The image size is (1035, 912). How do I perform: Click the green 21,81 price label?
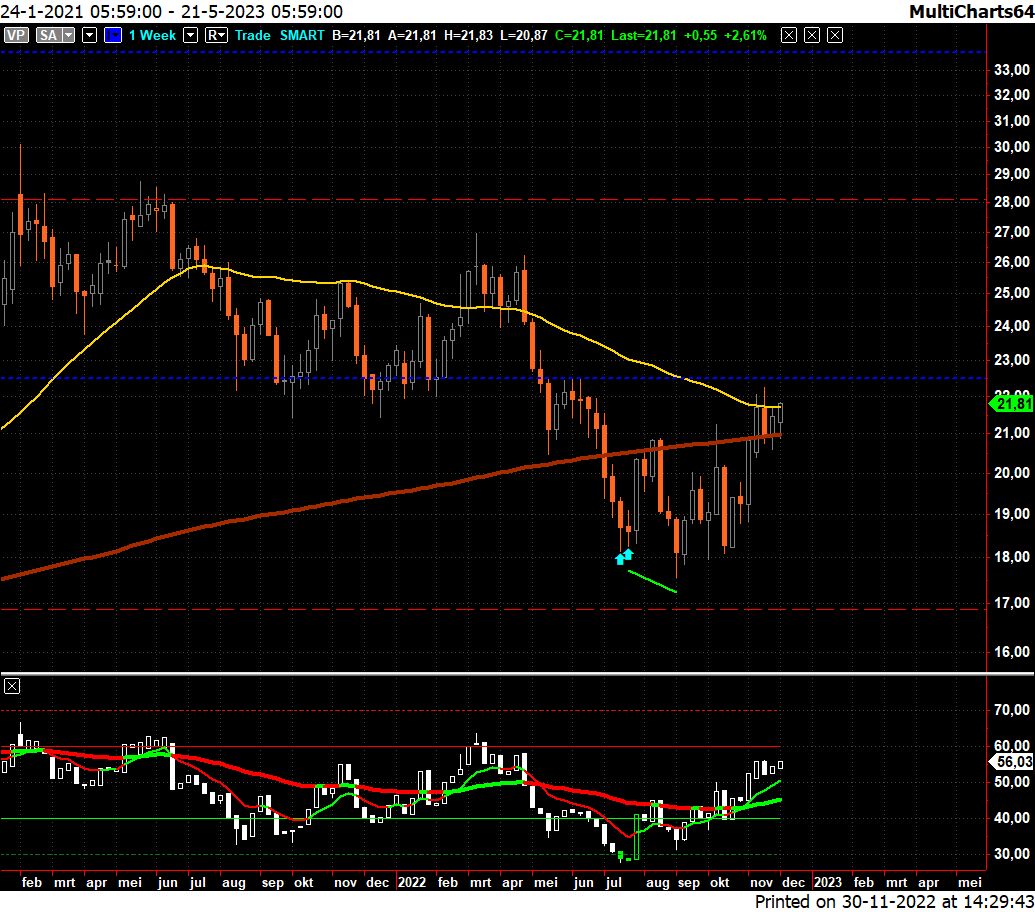1011,404
